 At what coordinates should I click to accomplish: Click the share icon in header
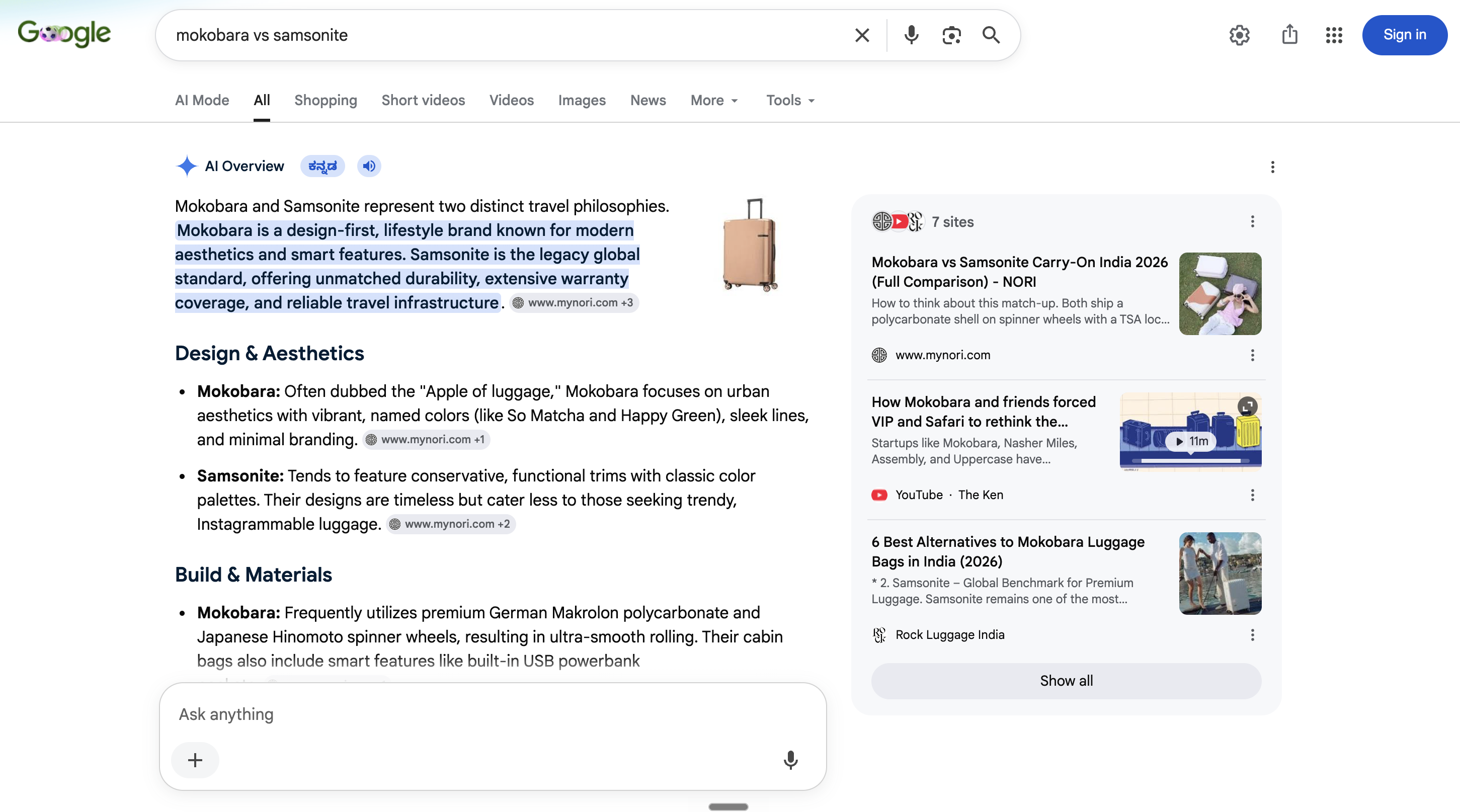[1289, 34]
